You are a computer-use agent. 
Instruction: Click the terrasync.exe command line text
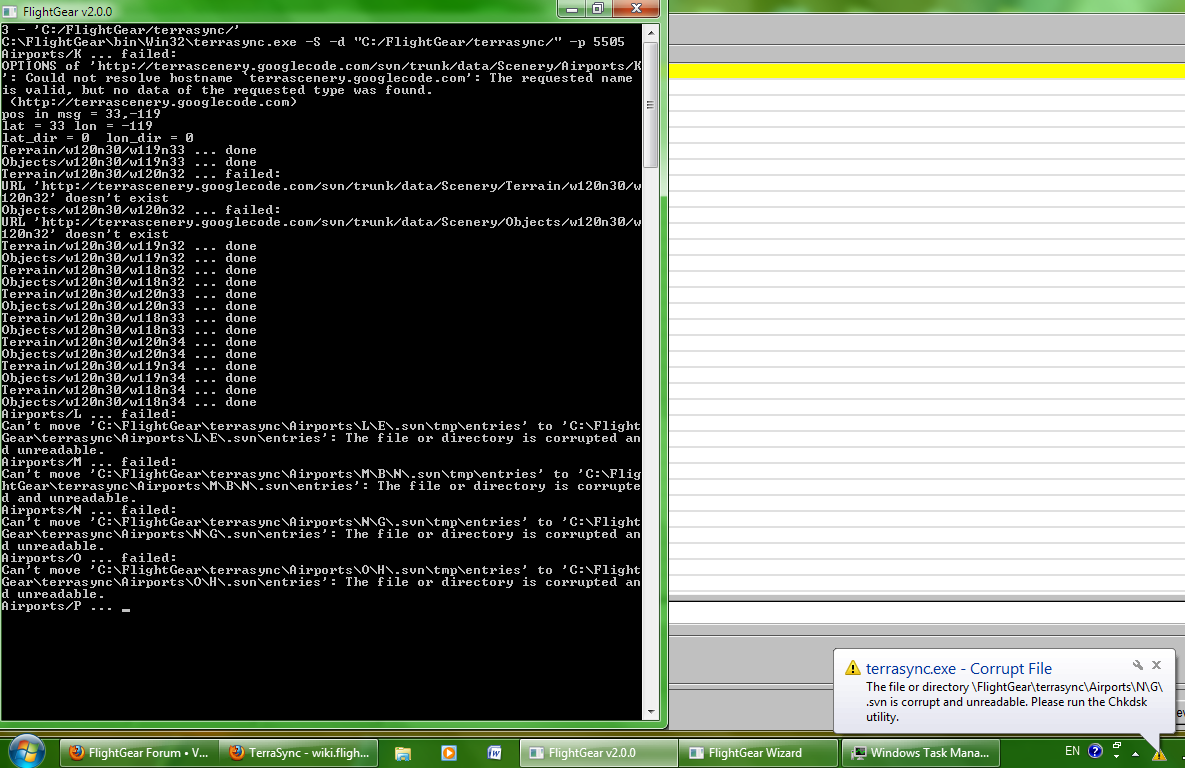pos(313,42)
